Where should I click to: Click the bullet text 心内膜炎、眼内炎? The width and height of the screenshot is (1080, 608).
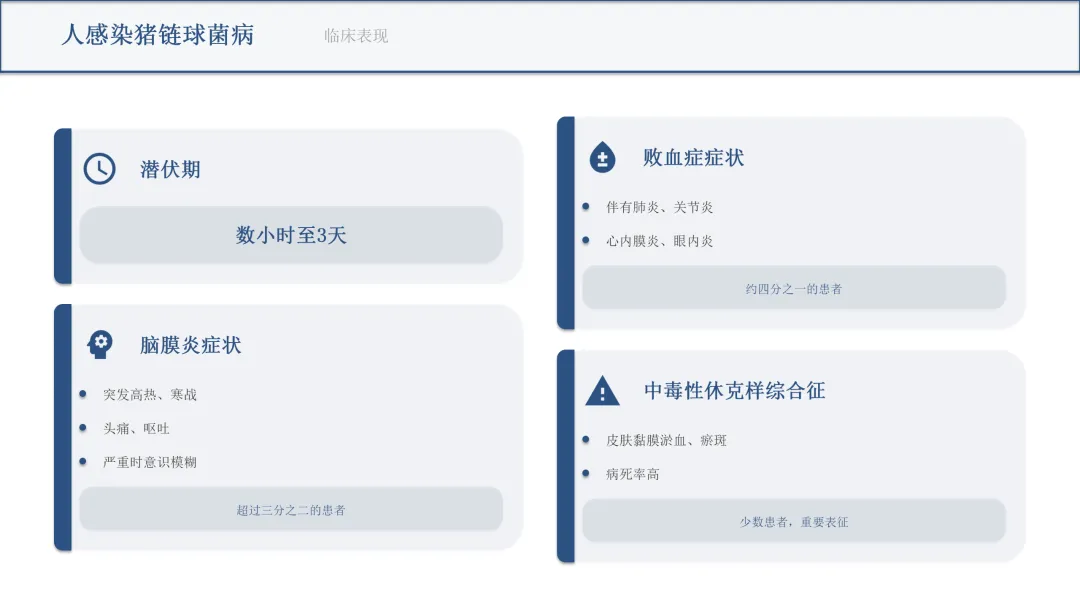tap(659, 241)
